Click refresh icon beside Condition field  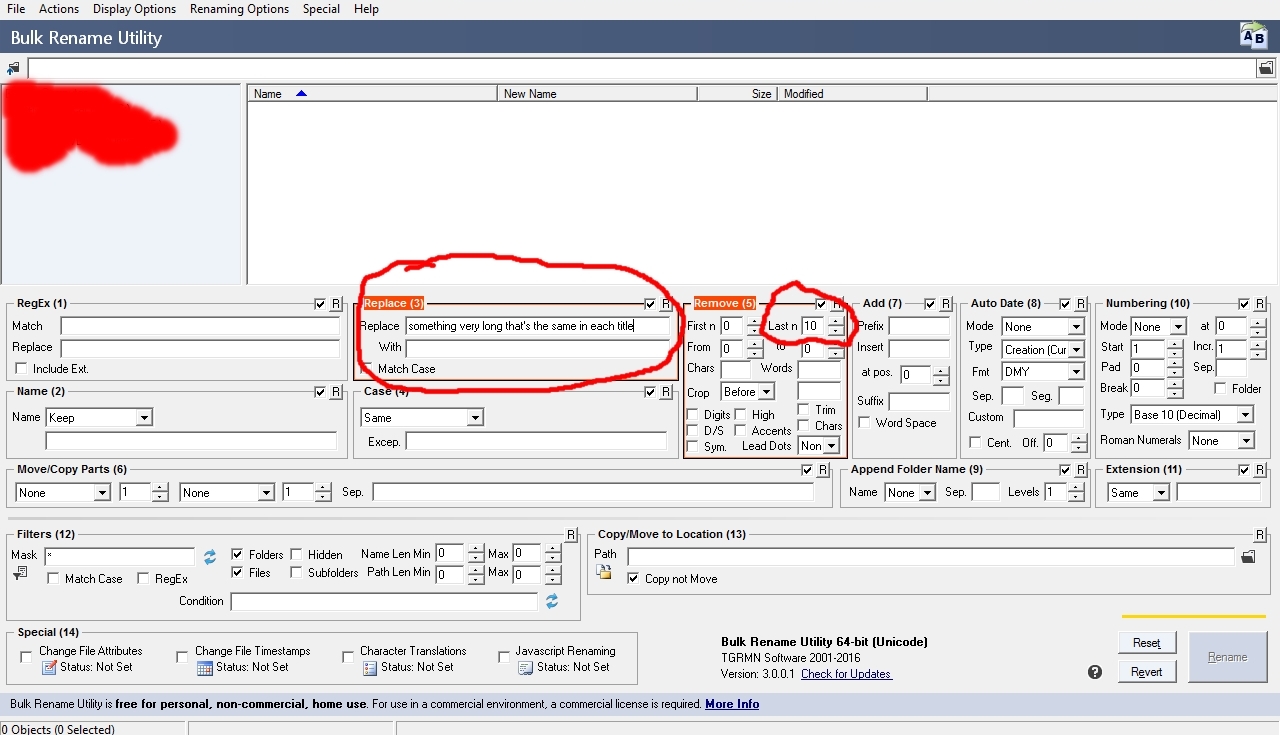[551, 601]
